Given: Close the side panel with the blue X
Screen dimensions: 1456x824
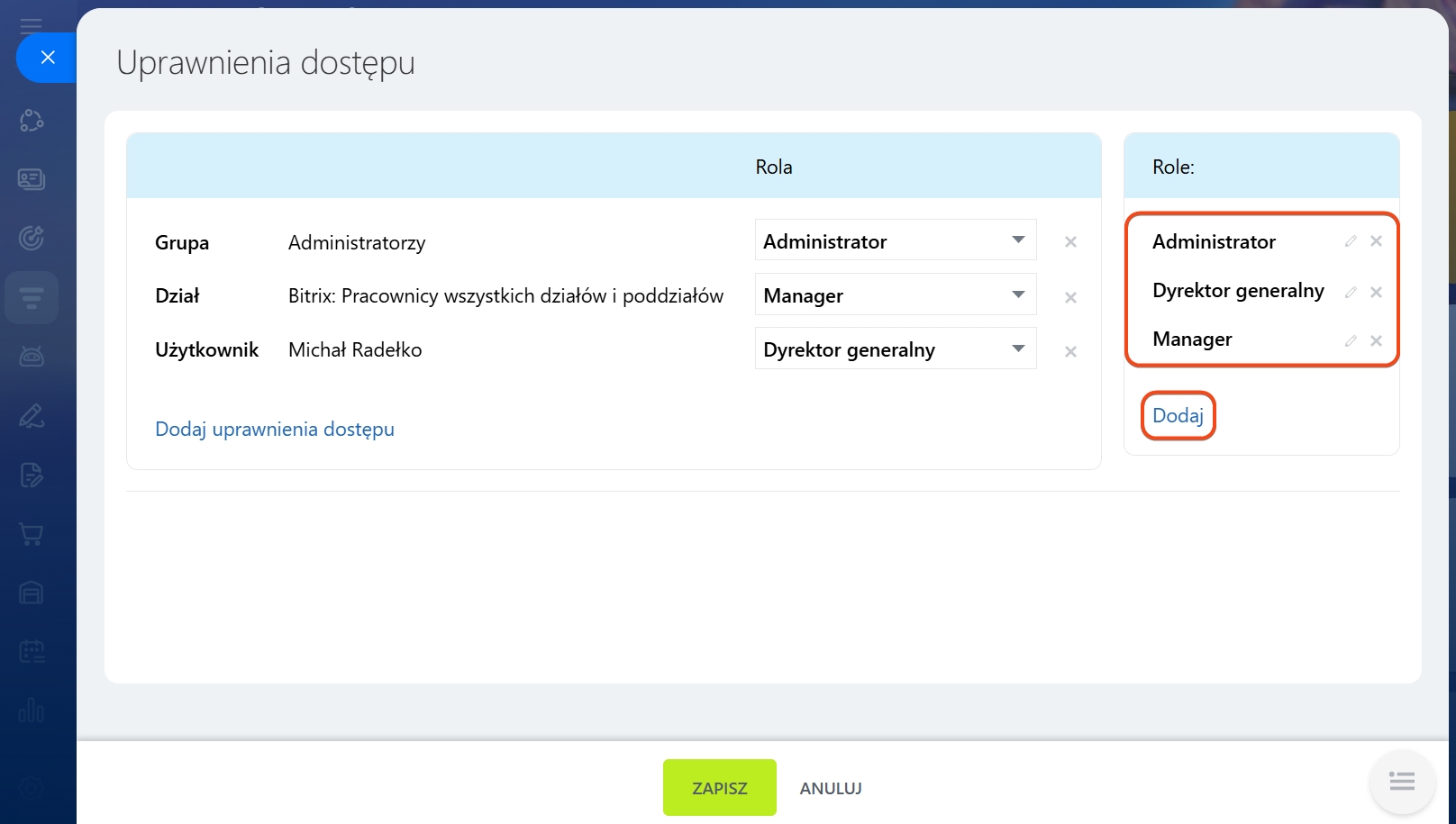Looking at the screenshot, I should pyautogui.click(x=48, y=58).
